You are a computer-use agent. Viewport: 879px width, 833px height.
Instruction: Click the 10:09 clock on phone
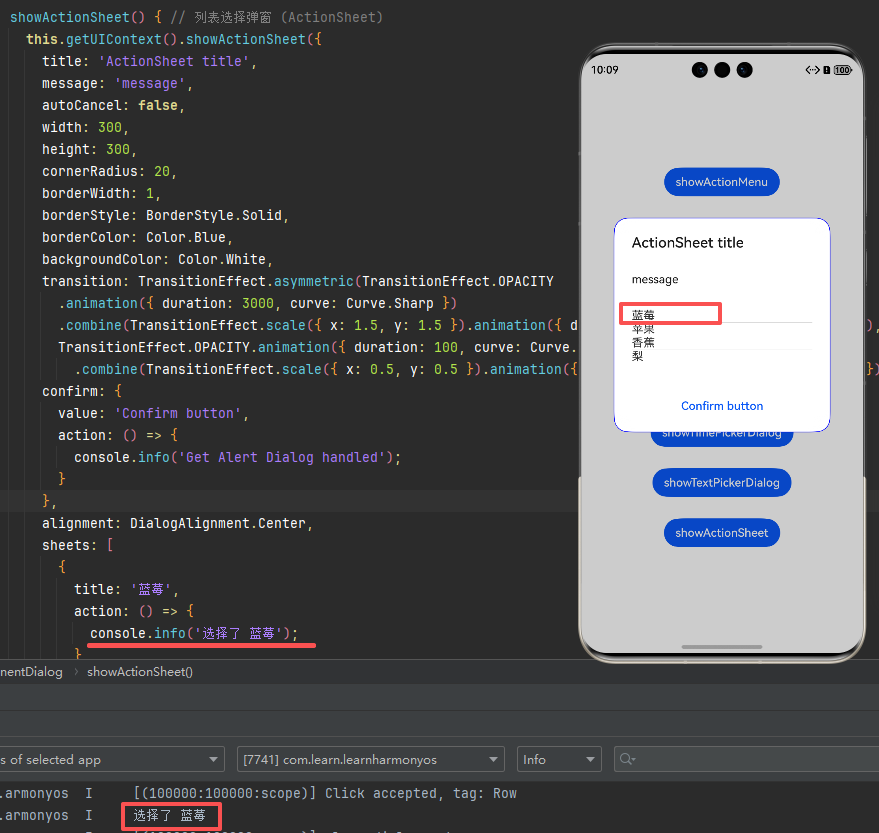[604, 70]
